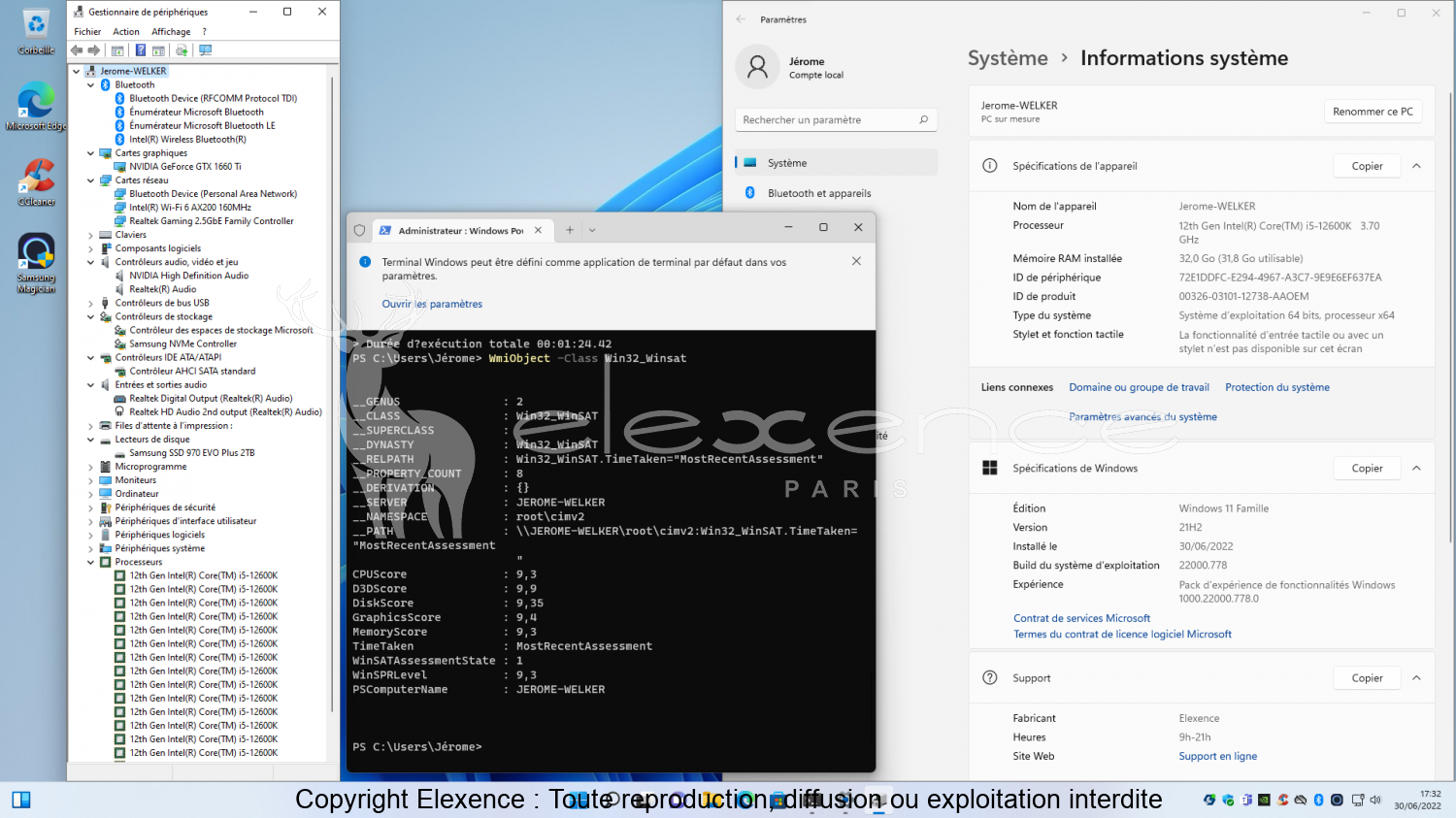Collapse the Cartes graphiques category
The width and height of the screenshot is (1456, 818).
[x=91, y=153]
